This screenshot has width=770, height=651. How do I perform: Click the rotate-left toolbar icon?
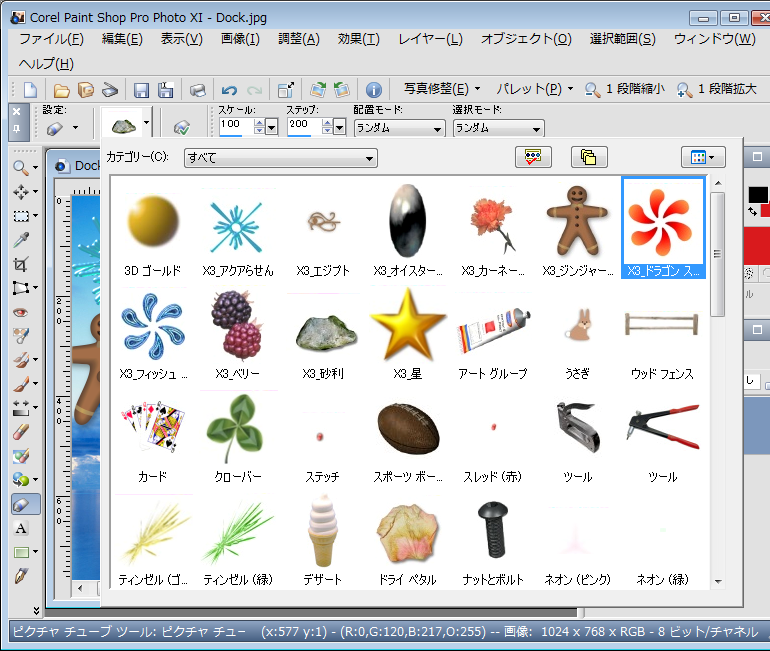coord(342,90)
